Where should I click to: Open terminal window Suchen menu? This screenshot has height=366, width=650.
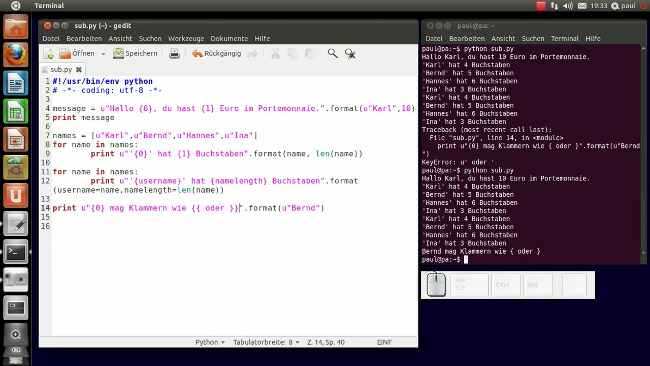coord(533,39)
